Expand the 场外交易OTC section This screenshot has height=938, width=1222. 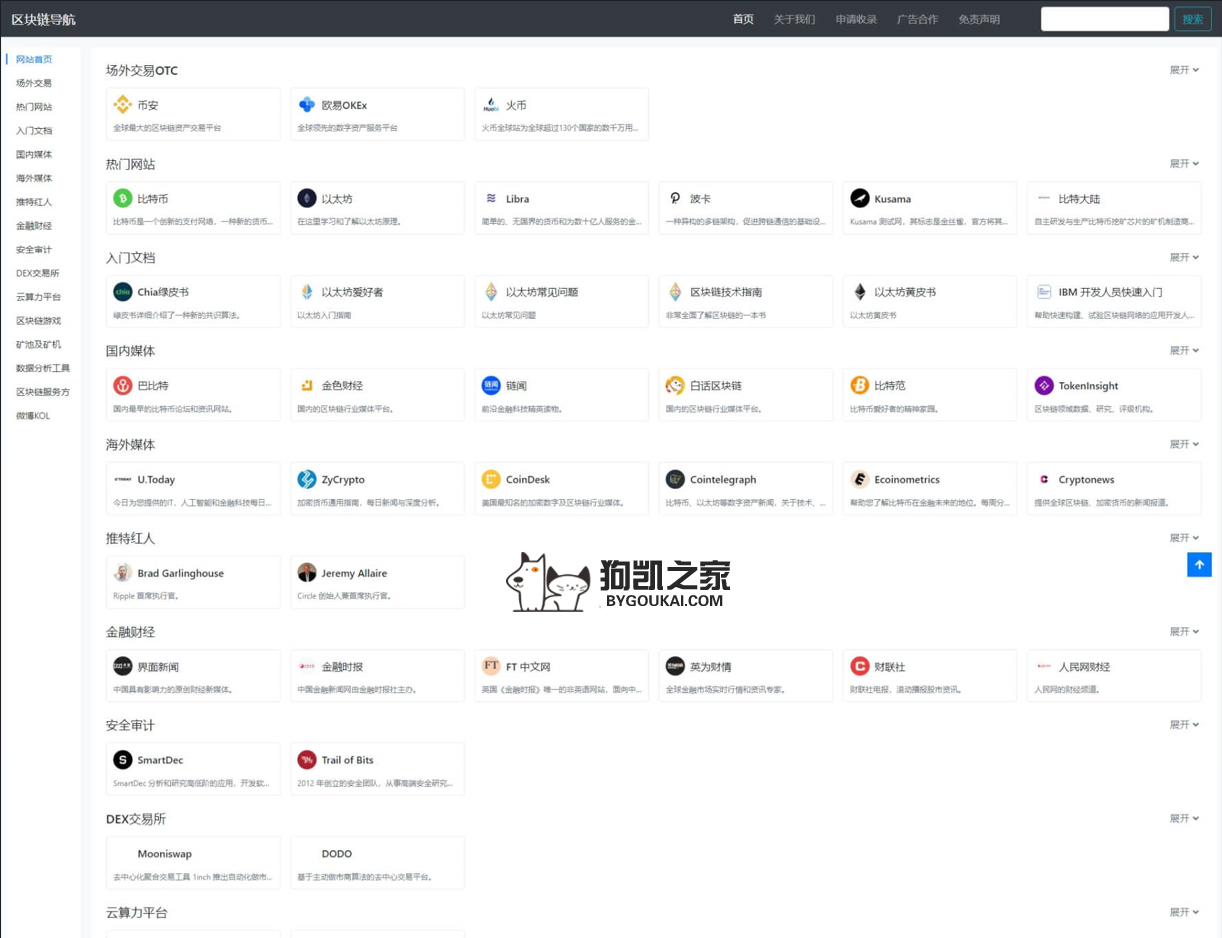point(1184,70)
